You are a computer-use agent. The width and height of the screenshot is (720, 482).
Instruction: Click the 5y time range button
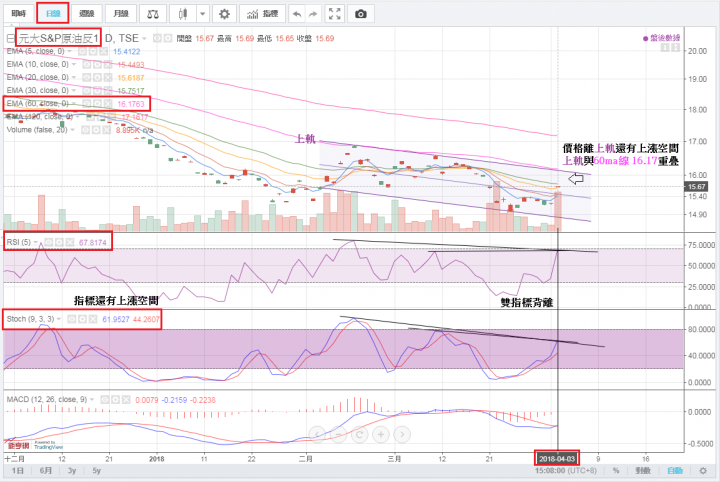96,470
